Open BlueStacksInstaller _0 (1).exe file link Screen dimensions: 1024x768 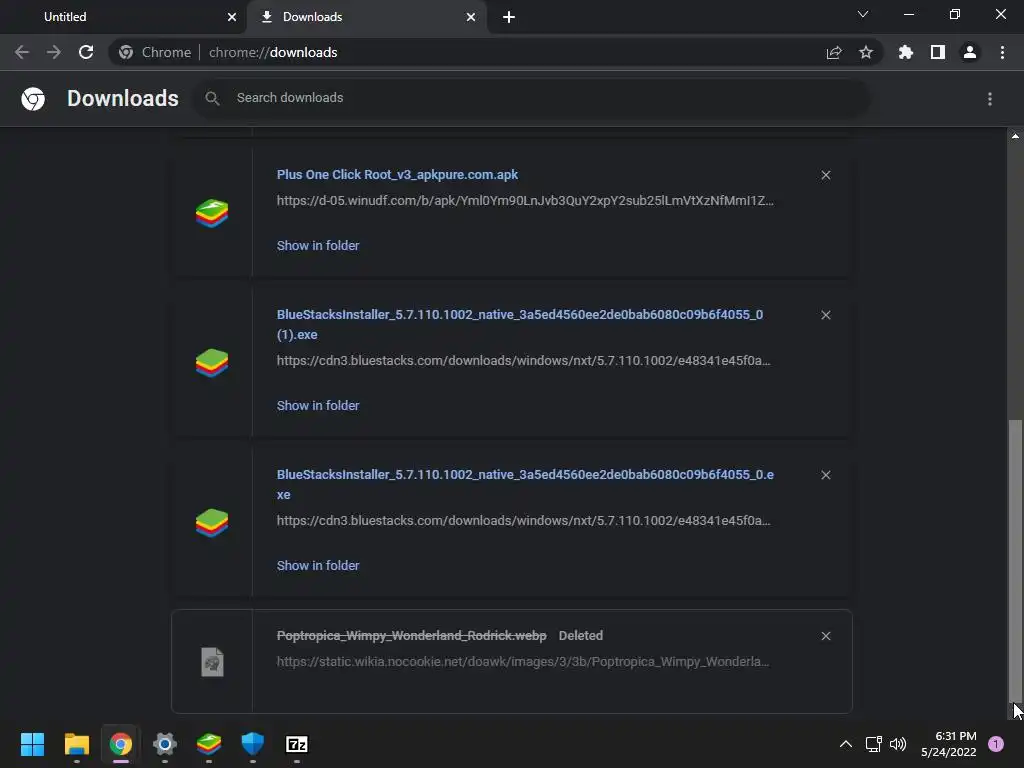click(x=520, y=325)
